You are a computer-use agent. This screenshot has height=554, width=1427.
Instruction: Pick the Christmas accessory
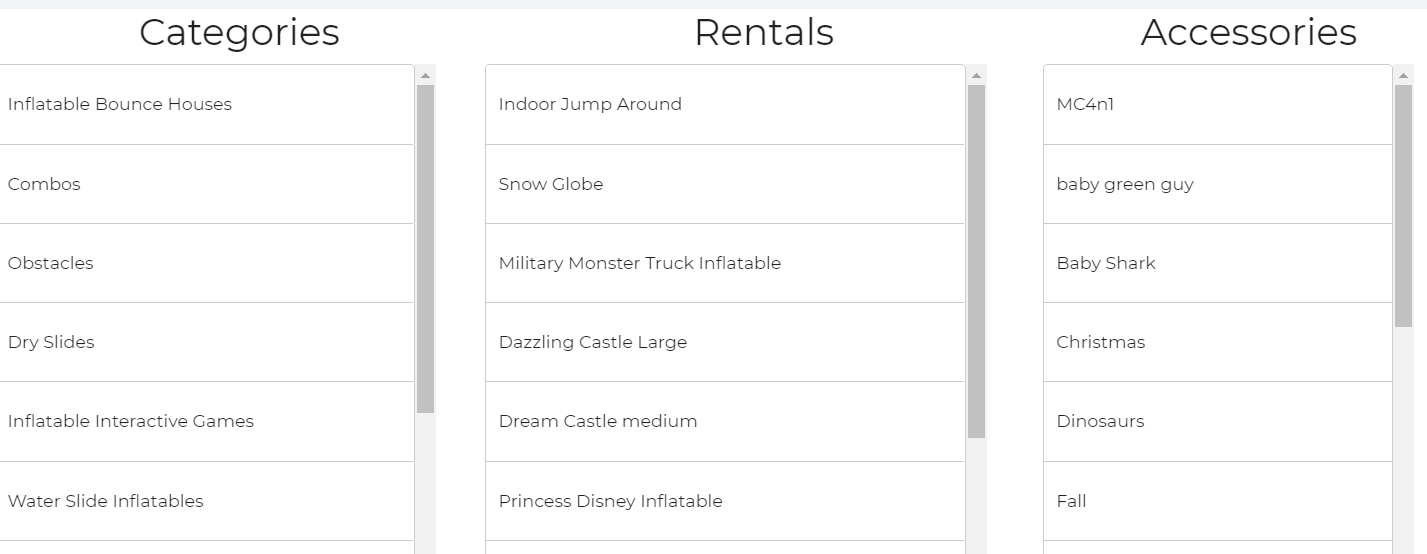[x=1101, y=342]
